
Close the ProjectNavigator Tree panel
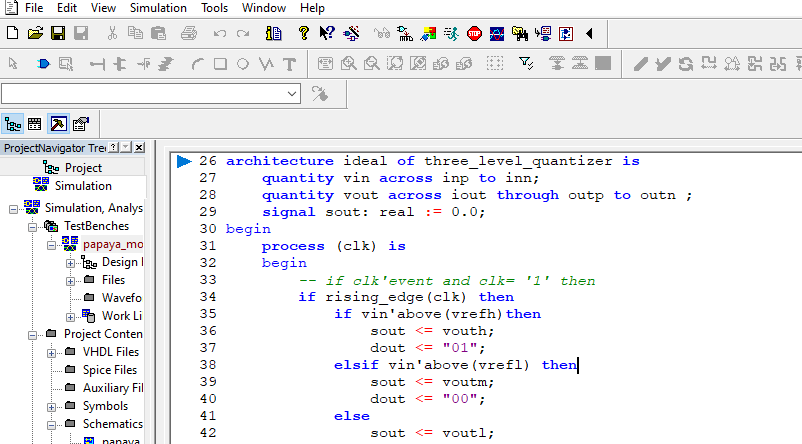tap(139, 147)
